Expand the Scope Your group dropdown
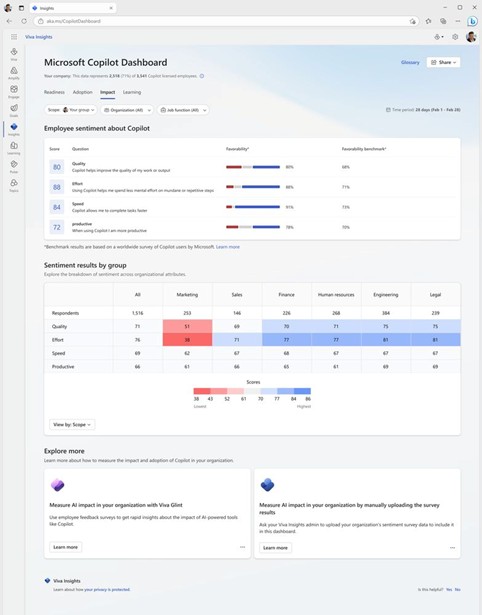This screenshot has width=482, height=615. pos(71,110)
